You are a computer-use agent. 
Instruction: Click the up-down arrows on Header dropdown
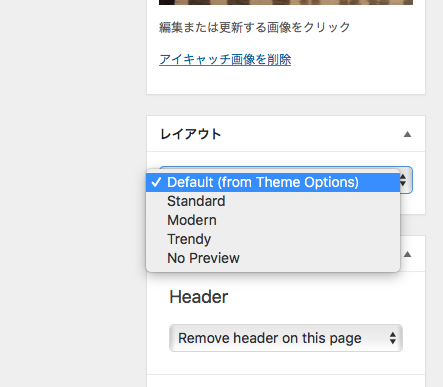tap(393, 338)
